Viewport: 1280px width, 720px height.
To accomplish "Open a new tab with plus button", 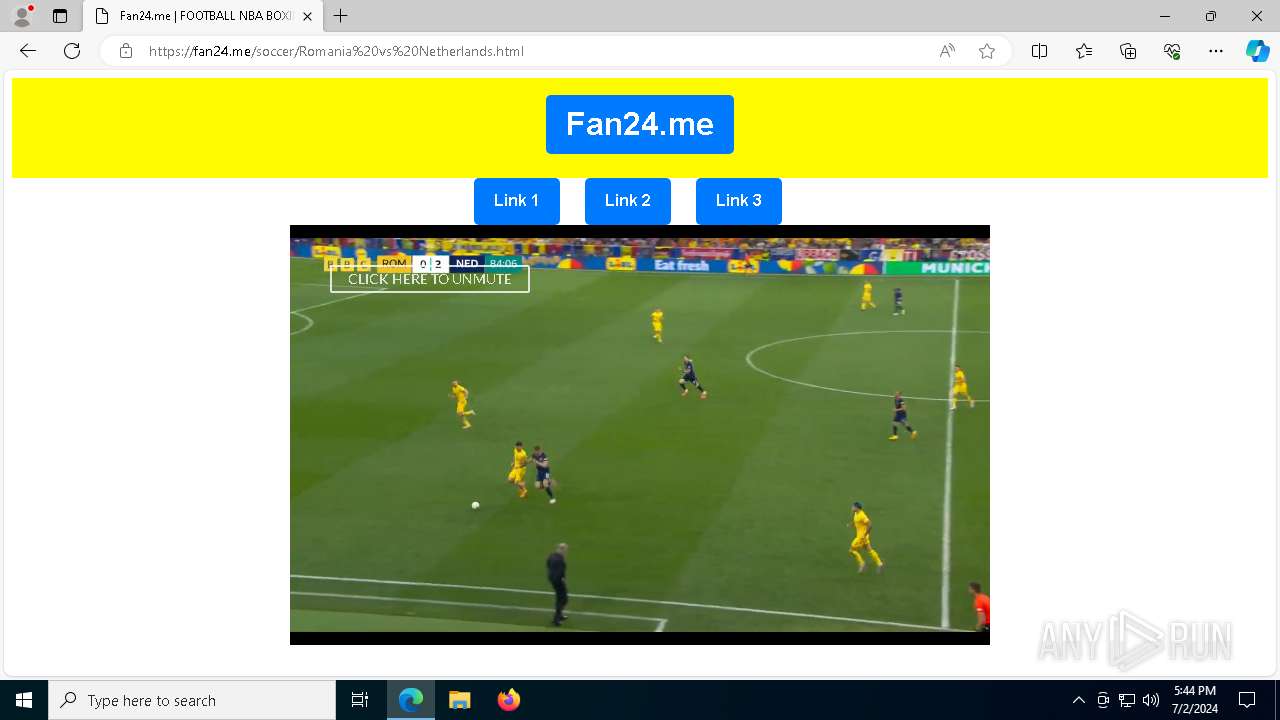I will (x=341, y=16).
